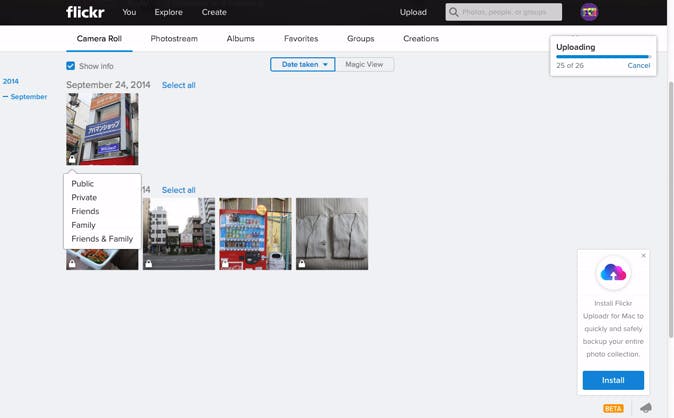
Task: Switch to the Groups tab
Action: tap(361, 39)
